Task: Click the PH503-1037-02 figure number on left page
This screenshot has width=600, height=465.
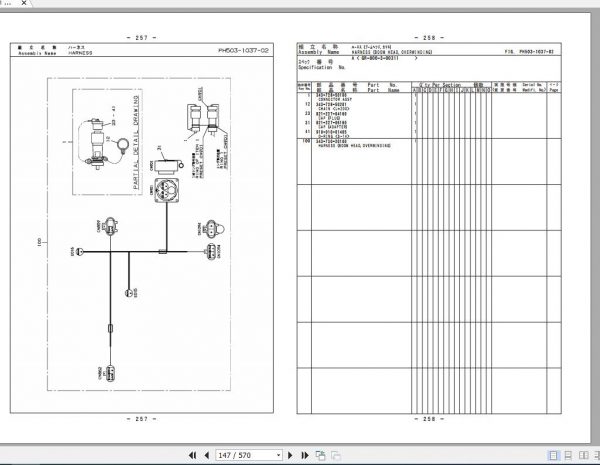Action: [x=243, y=50]
